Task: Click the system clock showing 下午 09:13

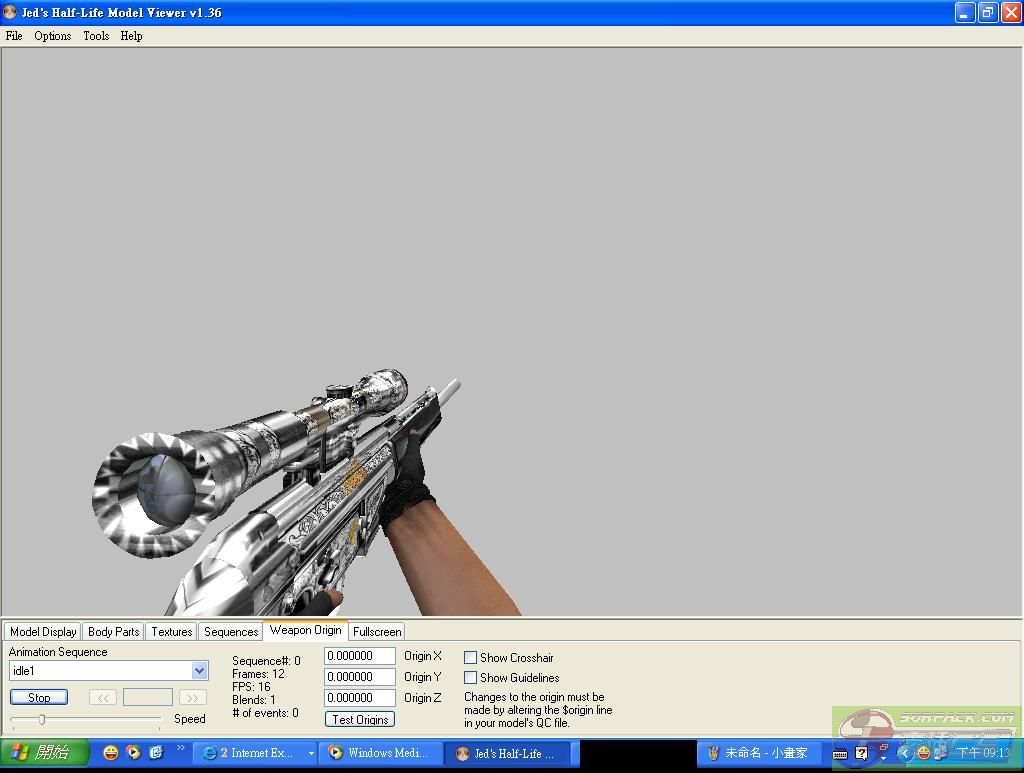Action: [984, 753]
